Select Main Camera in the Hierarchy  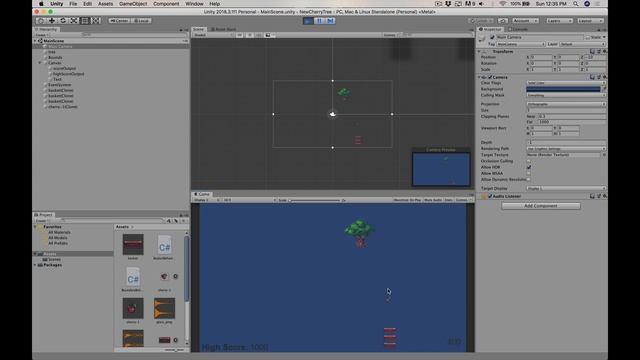(x=60, y=47)
